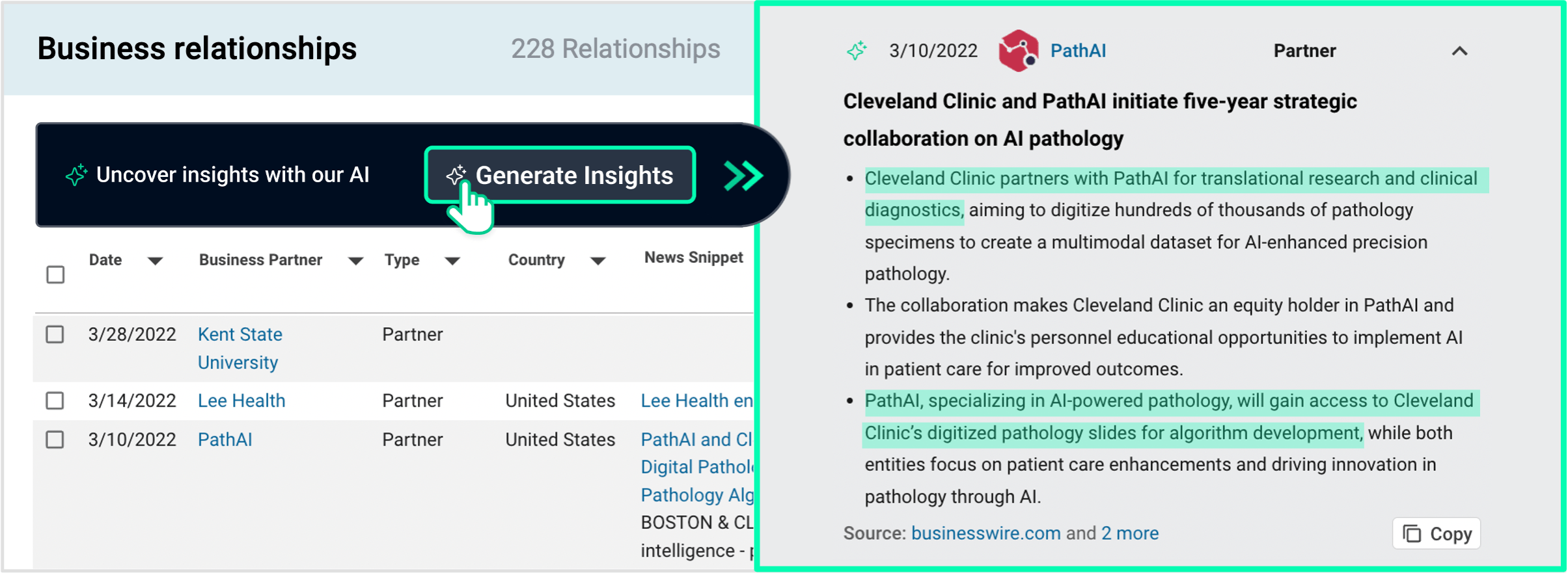Viewport: 1568px width, 573px height.
Task: Click the PathAI logo icon in insight panel
Action: point(1018,51)
